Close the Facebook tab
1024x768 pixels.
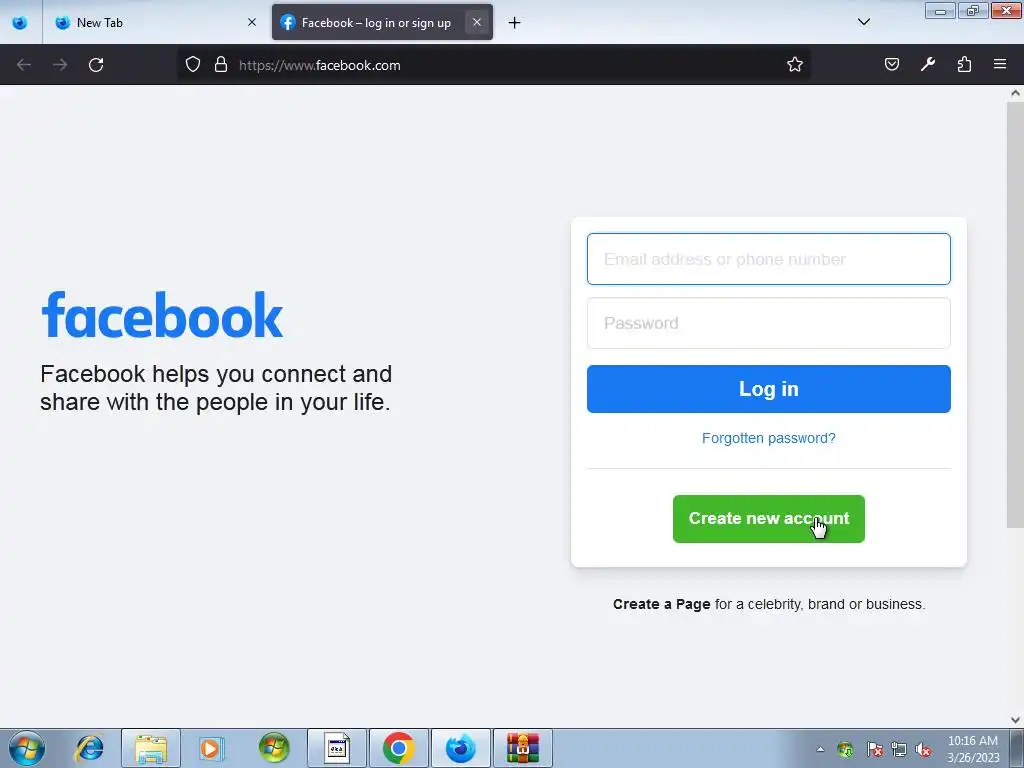(x=477, y=22)
